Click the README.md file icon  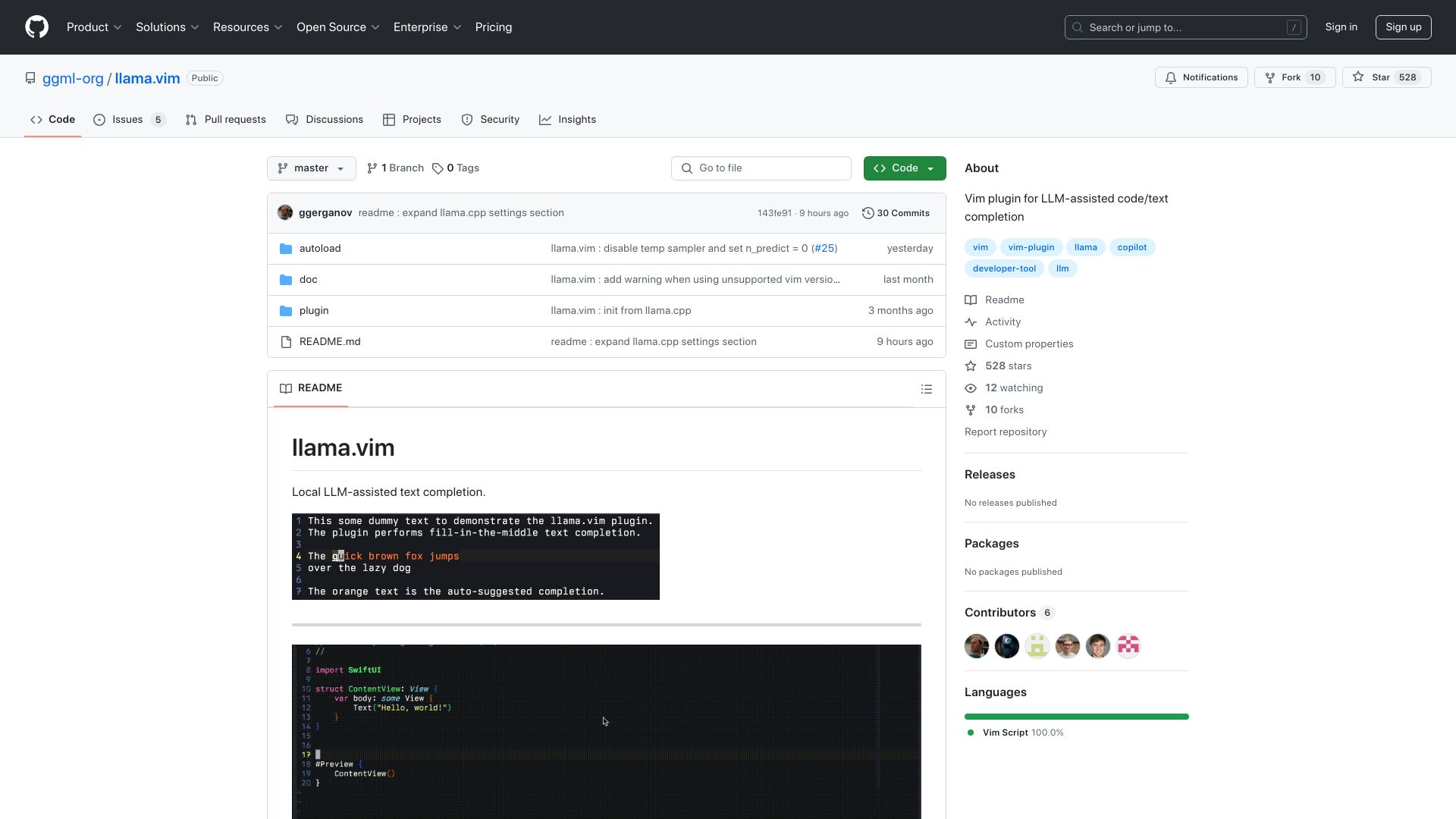286,342
